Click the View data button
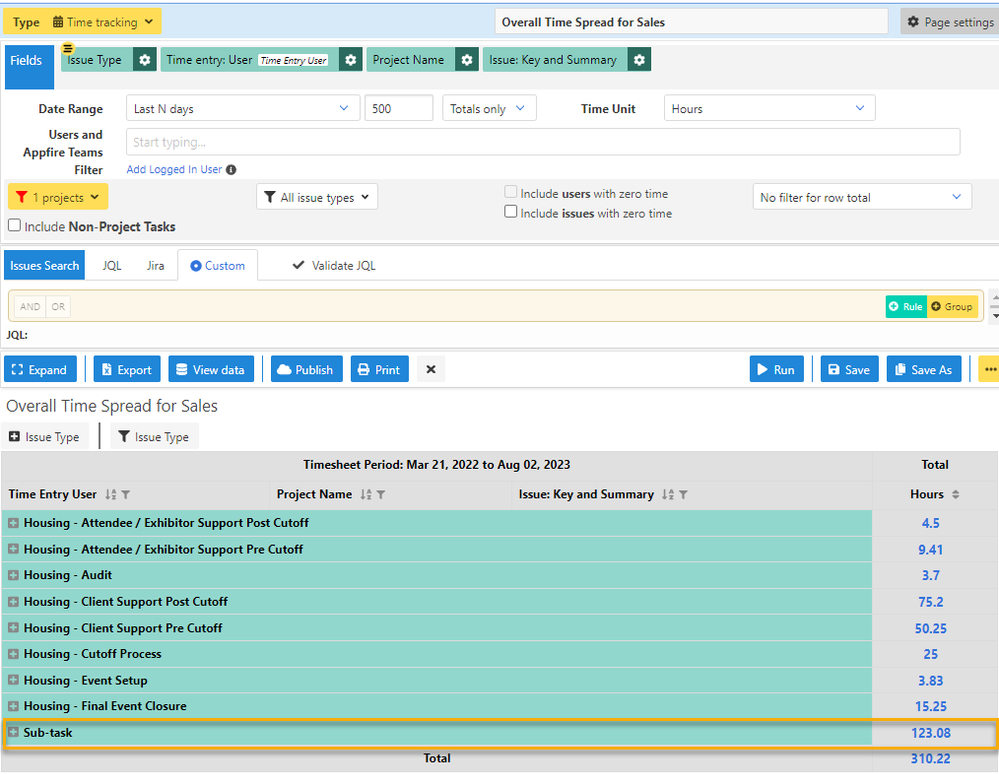Viewport: 999px width, 774px height. tap(211, 369)
